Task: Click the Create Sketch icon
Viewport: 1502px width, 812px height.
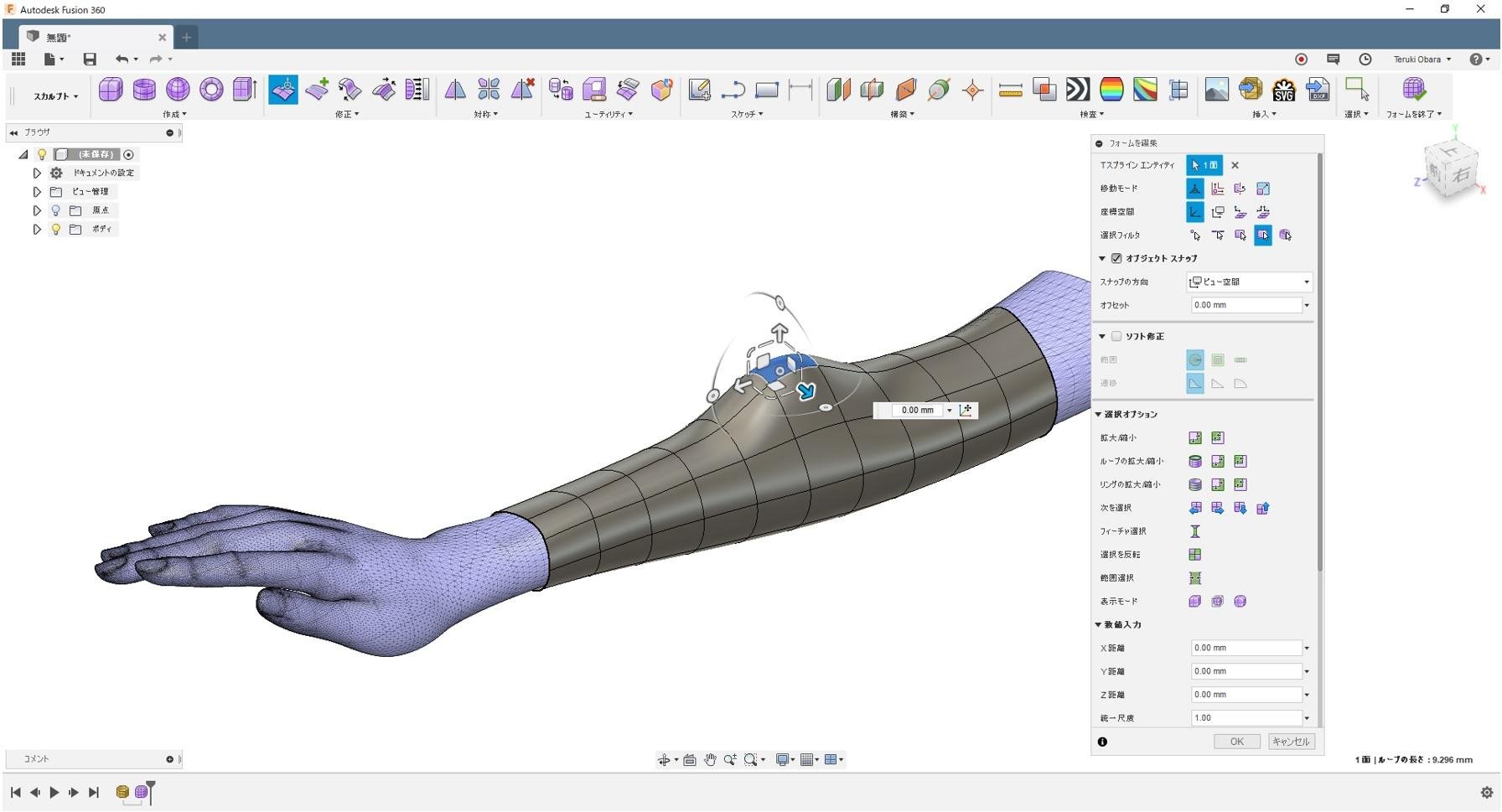Action: click(x=699, y=89)
